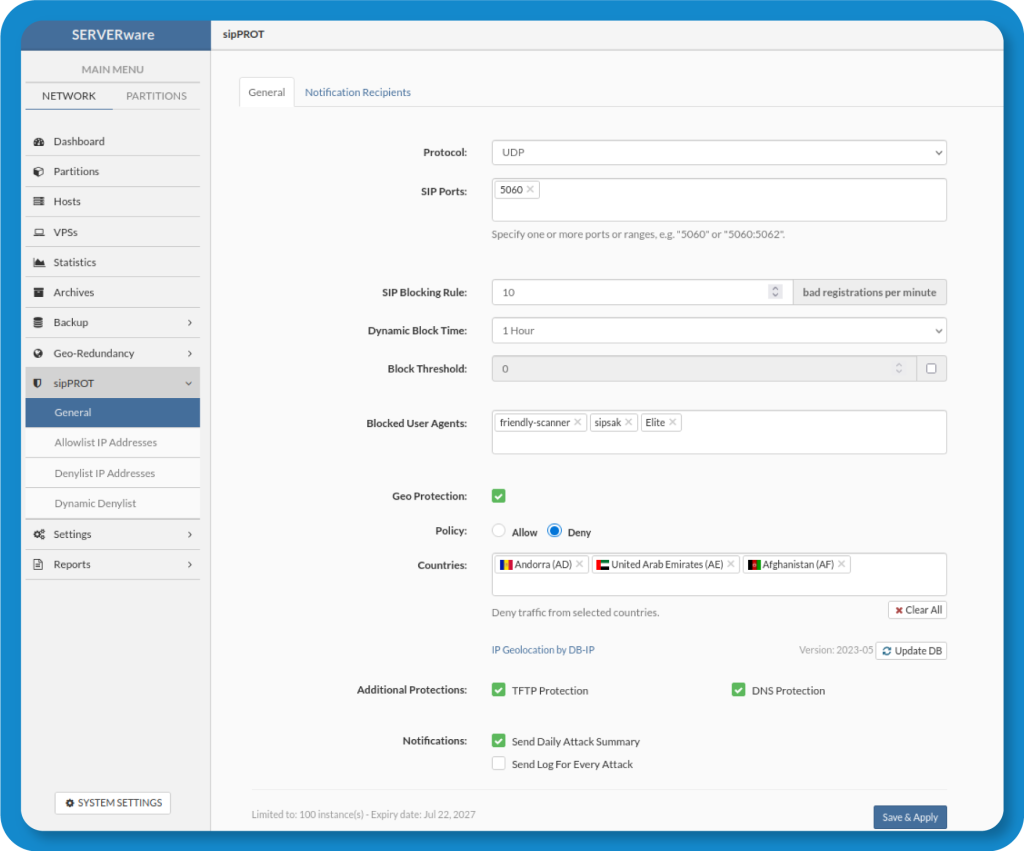
Task: Click the Save & Apply button
Action: [x=909, y=817]
